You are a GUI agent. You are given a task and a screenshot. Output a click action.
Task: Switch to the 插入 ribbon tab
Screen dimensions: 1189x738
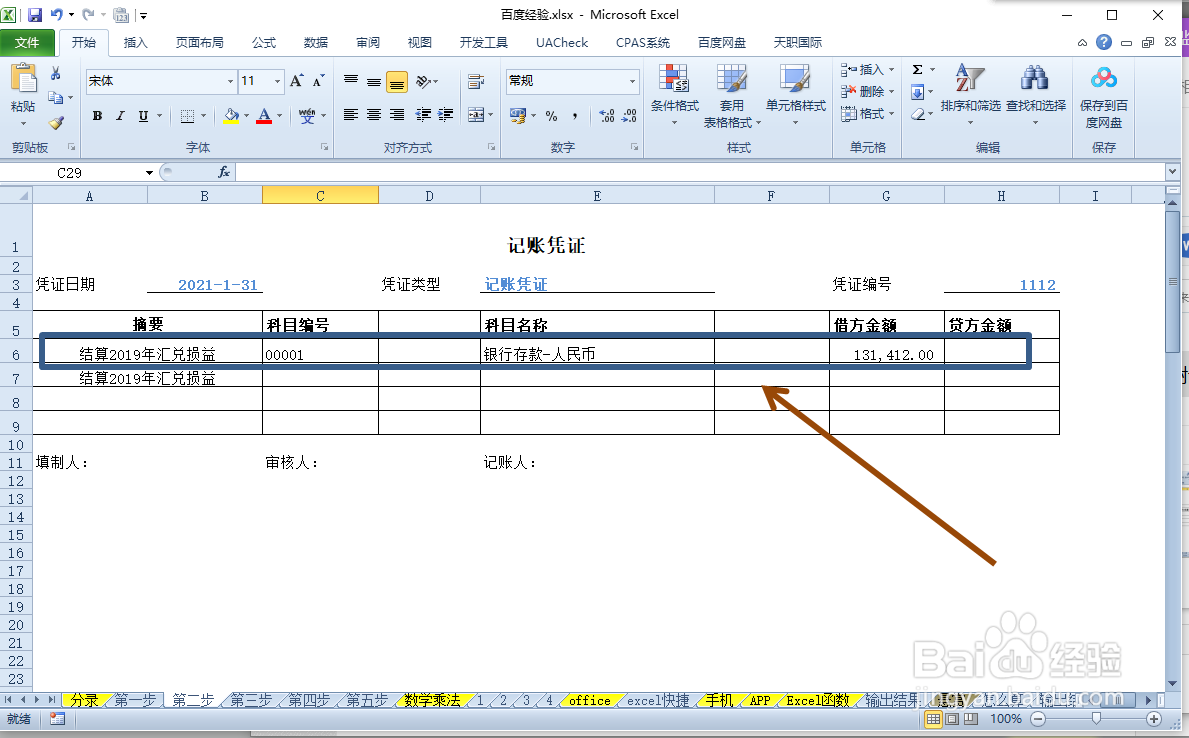point(135,42)
